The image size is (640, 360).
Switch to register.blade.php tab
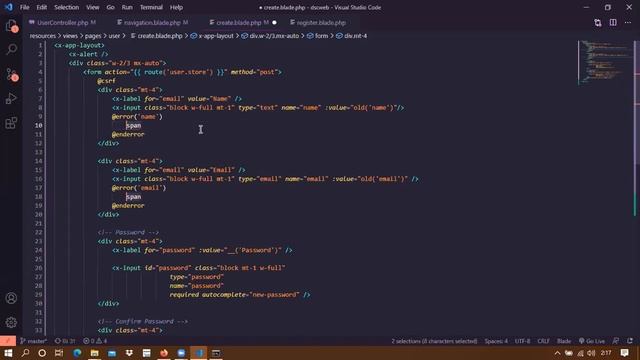point(318,23)
